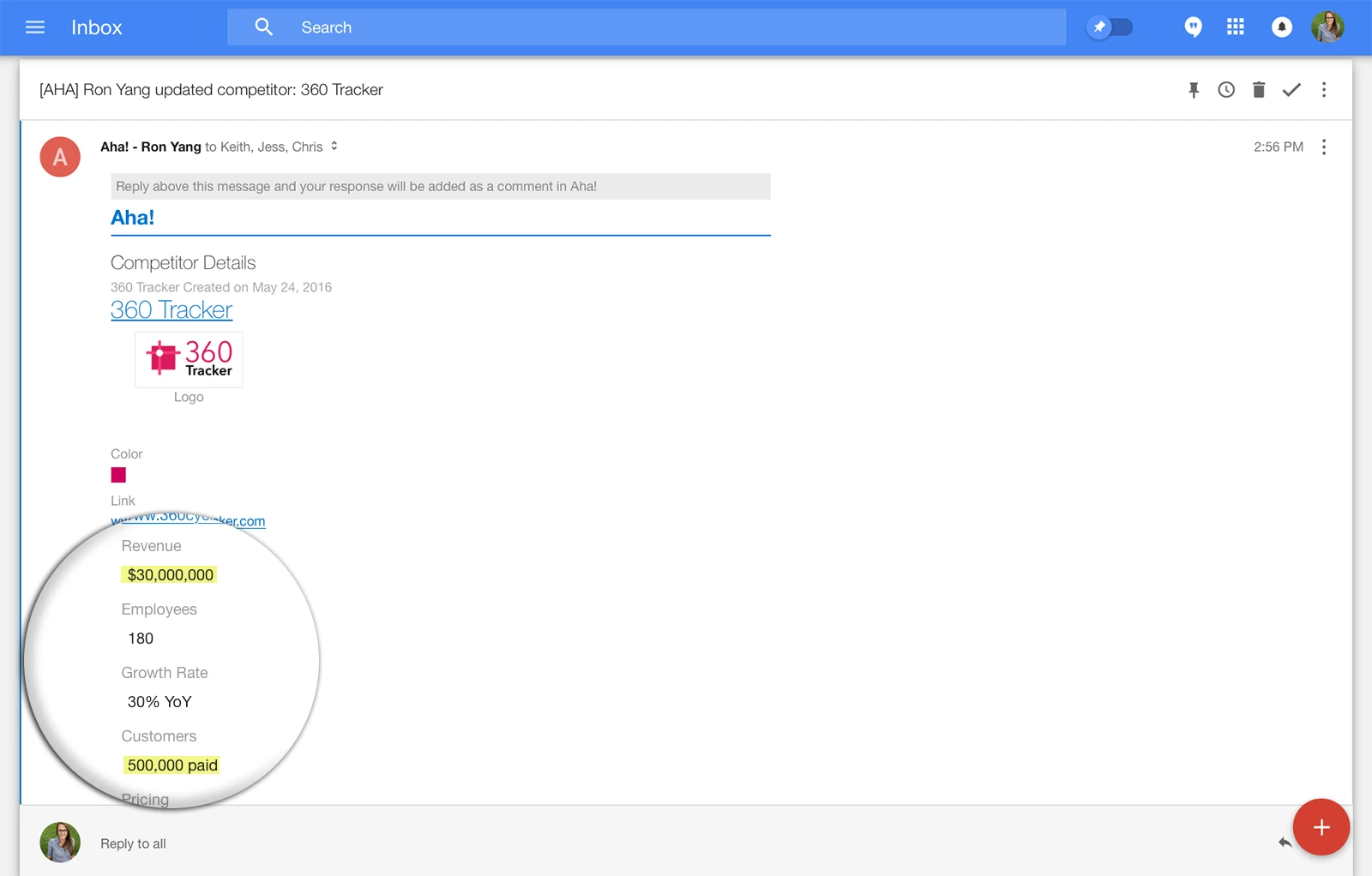Viewport: 1372px width, 876px height.
Task: Click the Competitor Details heading
Action: click(184, 263)
